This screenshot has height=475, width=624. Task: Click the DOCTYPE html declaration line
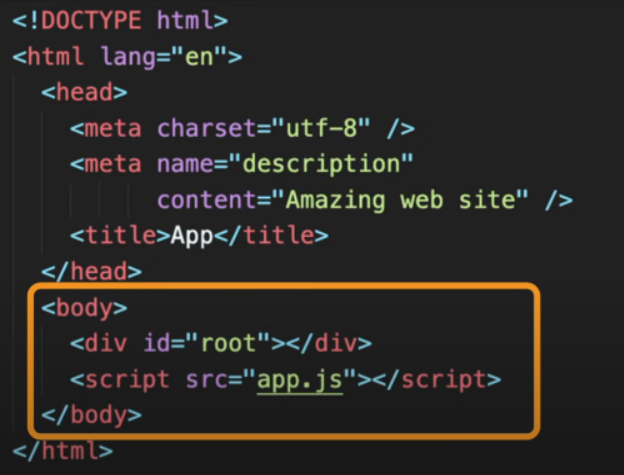(120, 20)
